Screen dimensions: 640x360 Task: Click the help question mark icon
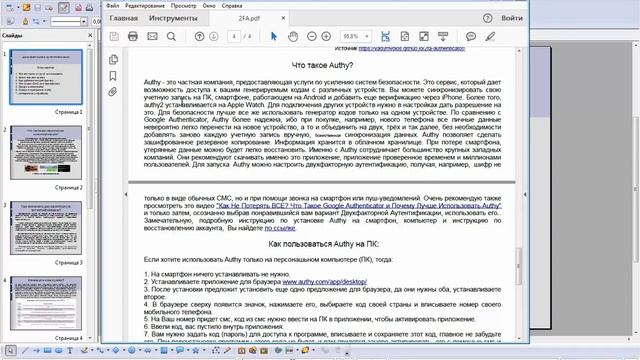(x=487, y=18)
